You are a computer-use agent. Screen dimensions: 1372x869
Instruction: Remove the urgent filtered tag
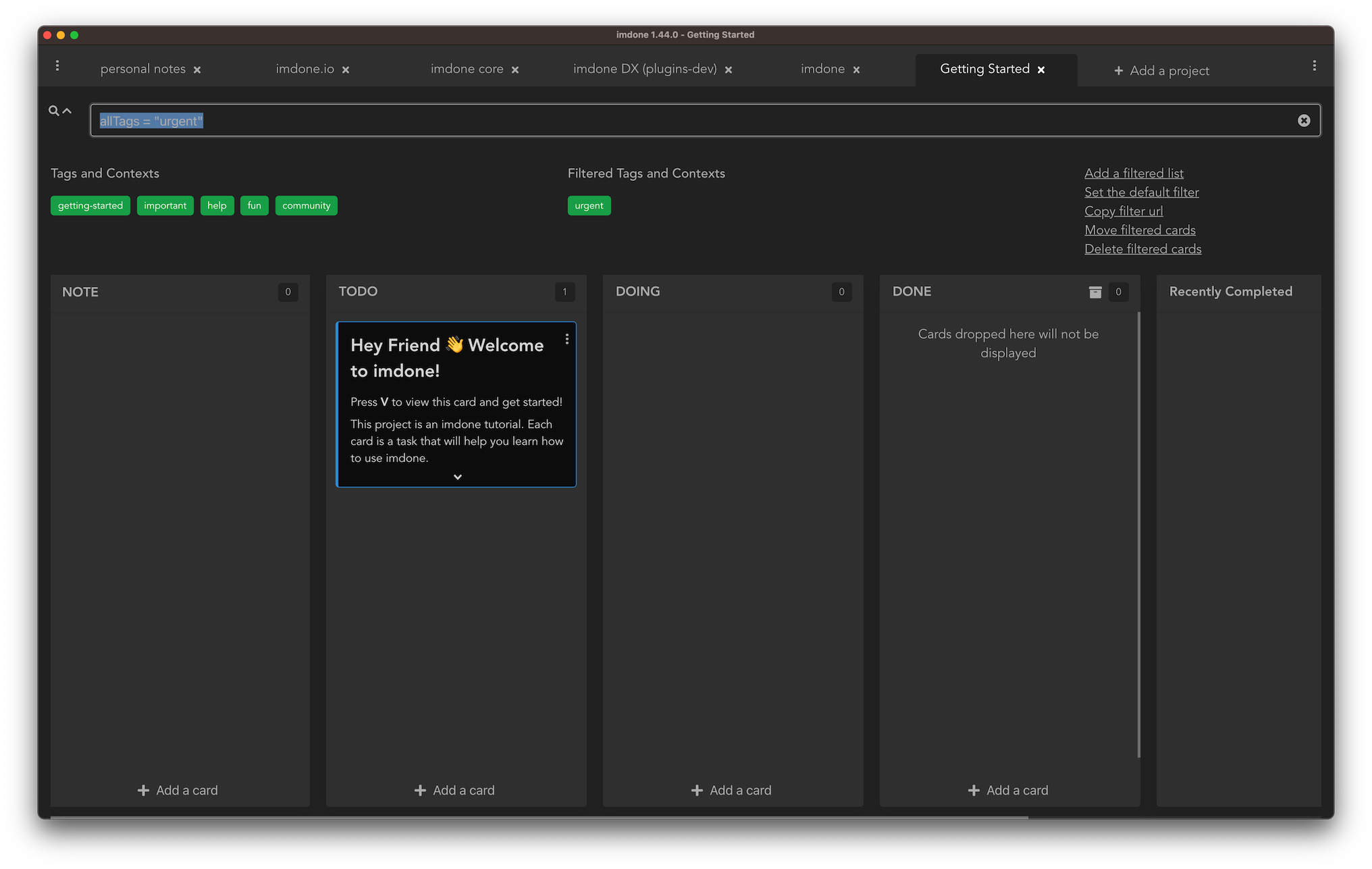[x=589, y=205]
